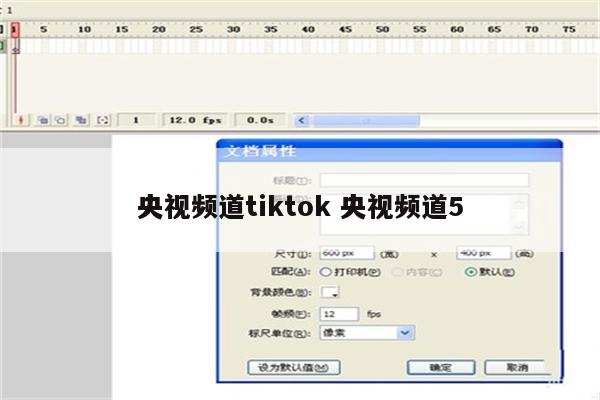Click the 12.0 fps timeline readout

click(195, 120)
